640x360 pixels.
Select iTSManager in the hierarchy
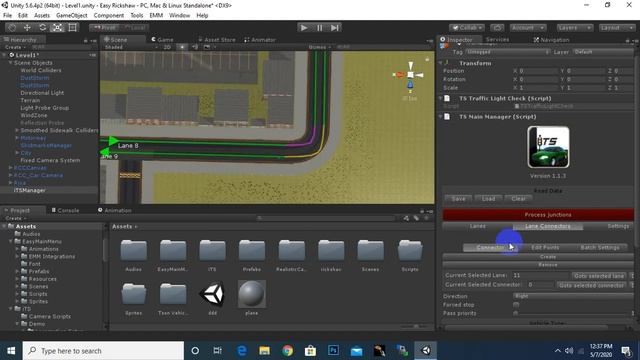click(x=29, y=190)
